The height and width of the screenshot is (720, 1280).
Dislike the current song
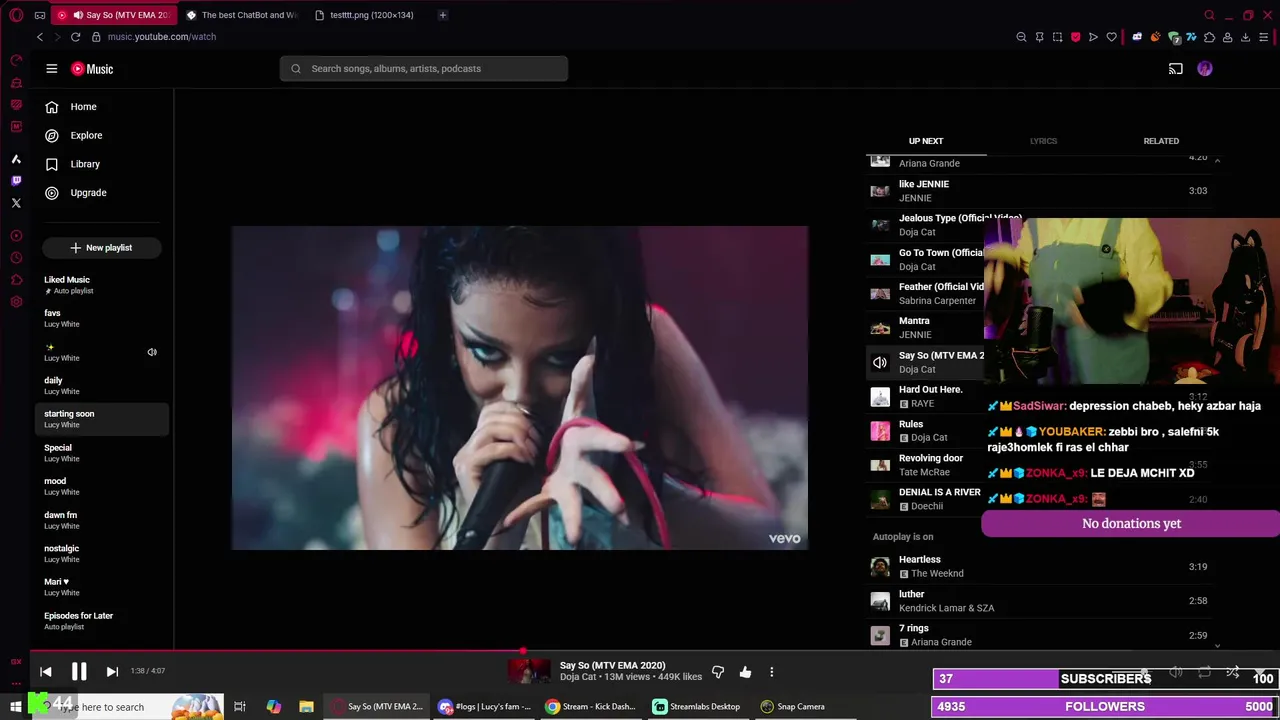(x=717, y=672)
